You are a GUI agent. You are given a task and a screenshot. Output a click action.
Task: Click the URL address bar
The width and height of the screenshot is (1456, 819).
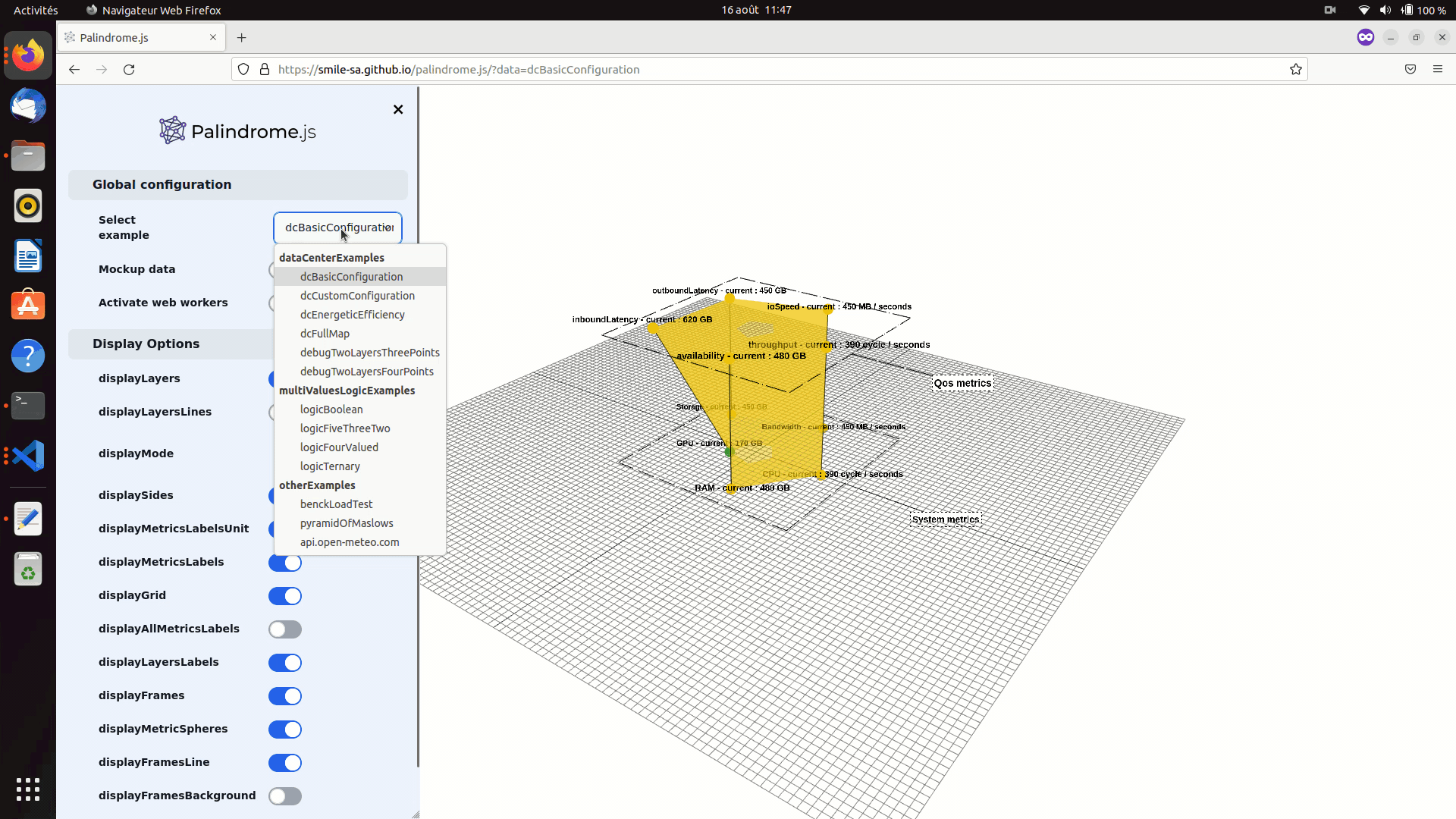770,69
